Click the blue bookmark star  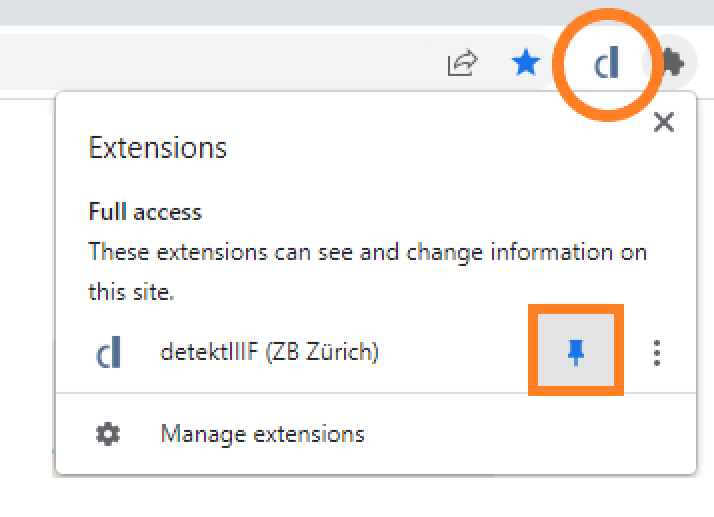pos(525,62)
